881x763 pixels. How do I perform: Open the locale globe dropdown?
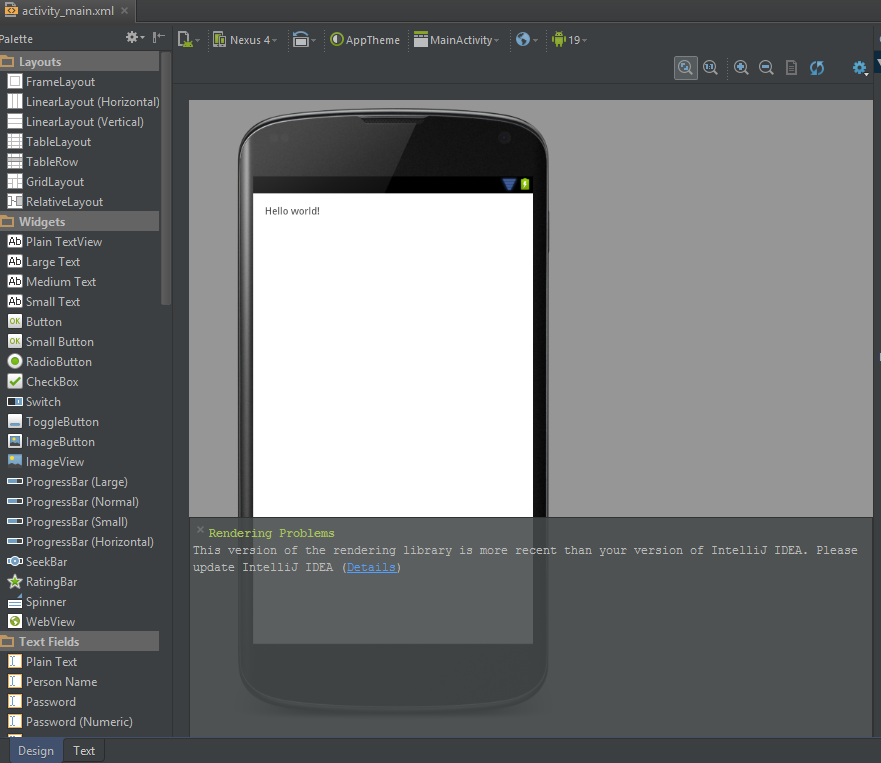[x=526, y=40]
